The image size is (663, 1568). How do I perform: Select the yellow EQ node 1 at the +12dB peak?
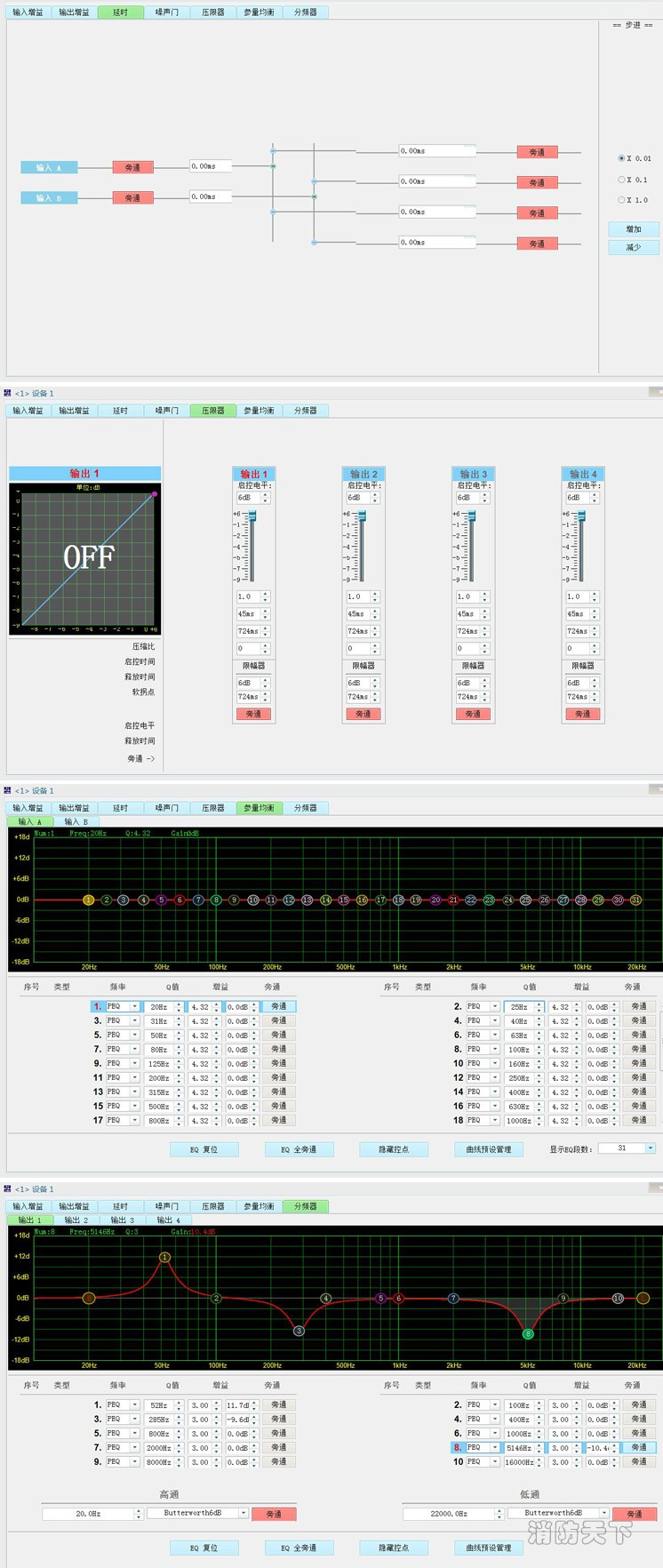click(x=164, y=1257)
